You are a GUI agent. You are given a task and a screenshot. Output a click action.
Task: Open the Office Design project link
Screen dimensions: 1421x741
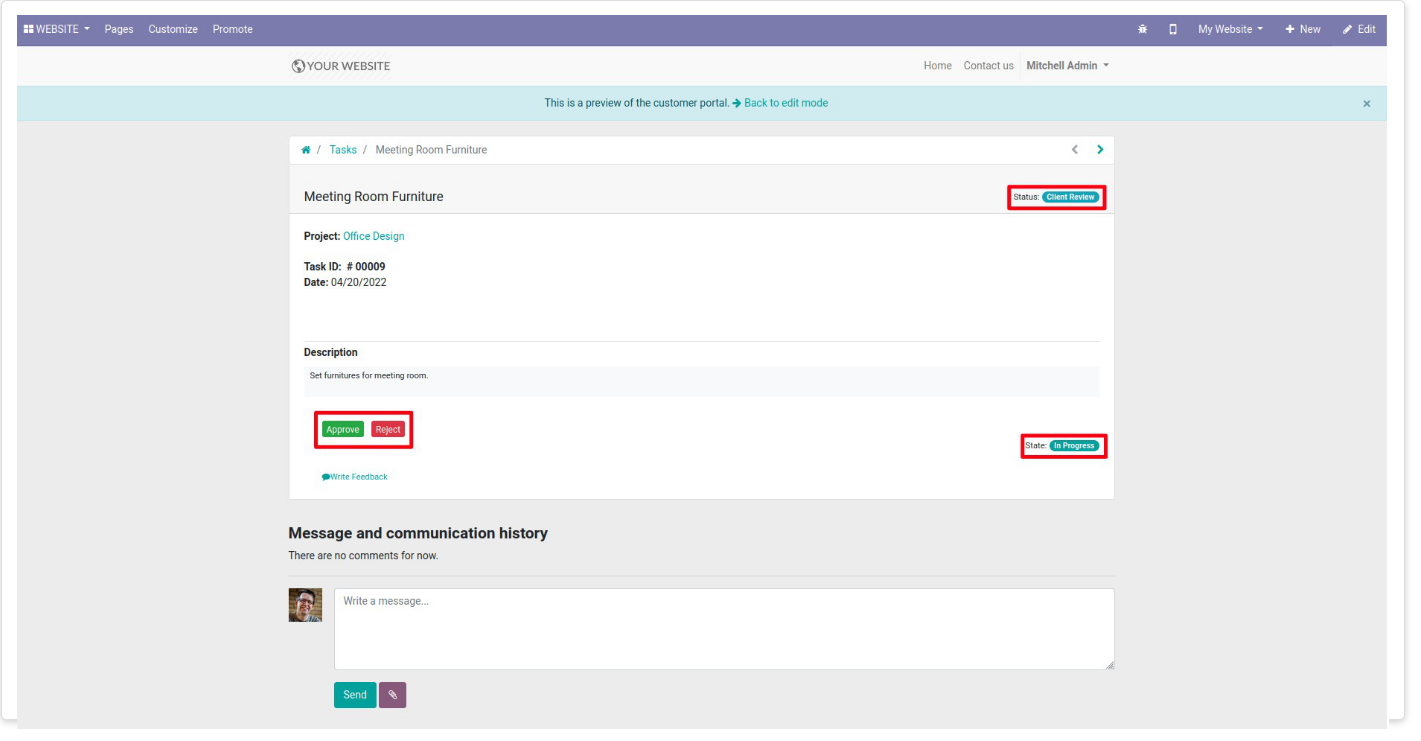coord(374,237)
